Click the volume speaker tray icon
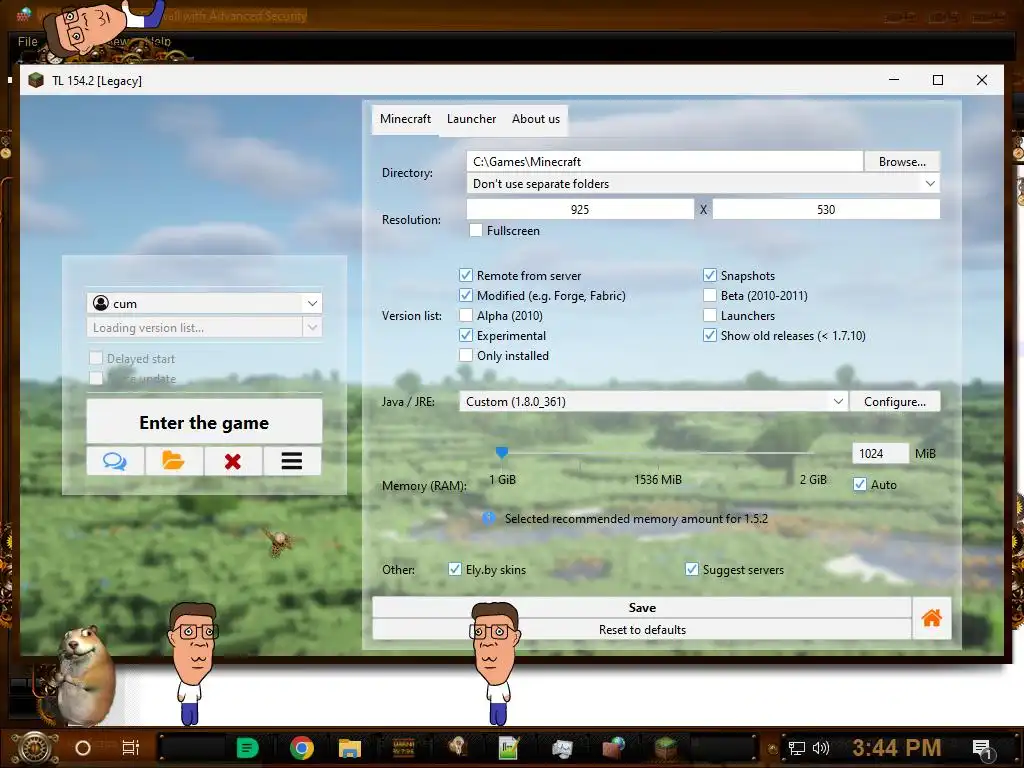Image resolution: width=1024 pixels, height=768 pixels. [x=821, y=748]
